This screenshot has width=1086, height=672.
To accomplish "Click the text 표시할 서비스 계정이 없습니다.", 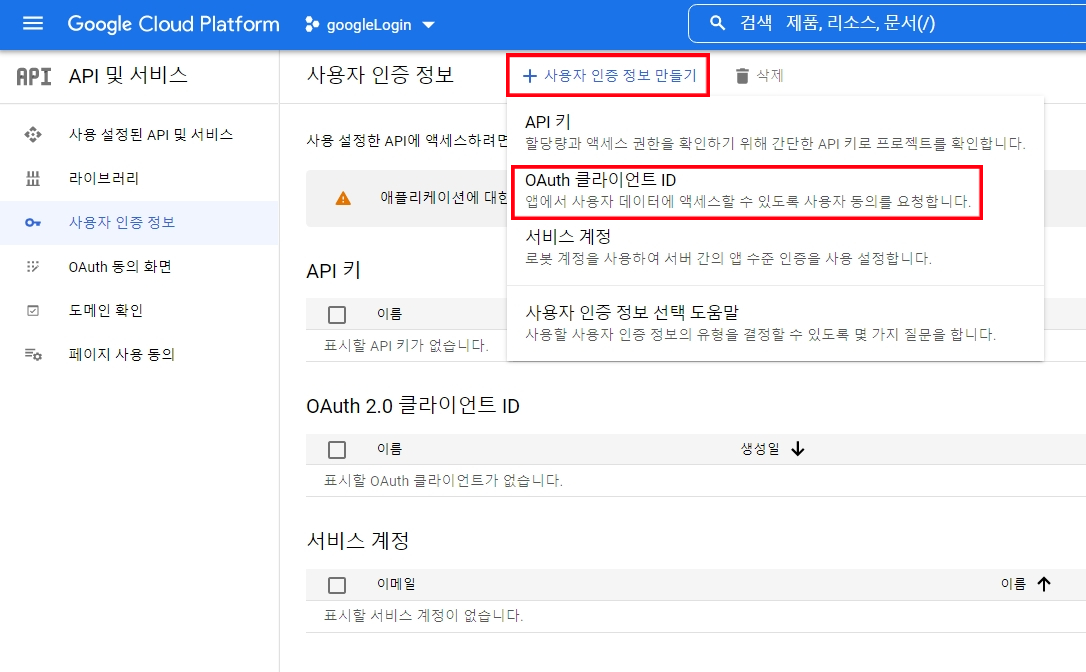I will point(423,615).
